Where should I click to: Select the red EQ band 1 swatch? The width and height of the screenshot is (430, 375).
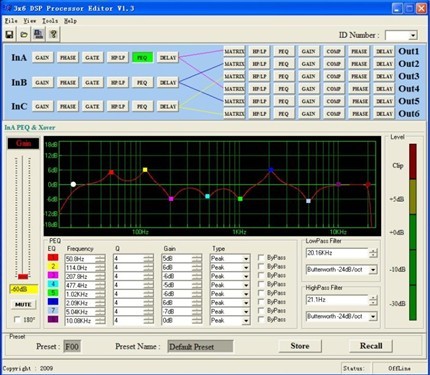(x=53, y=257)
